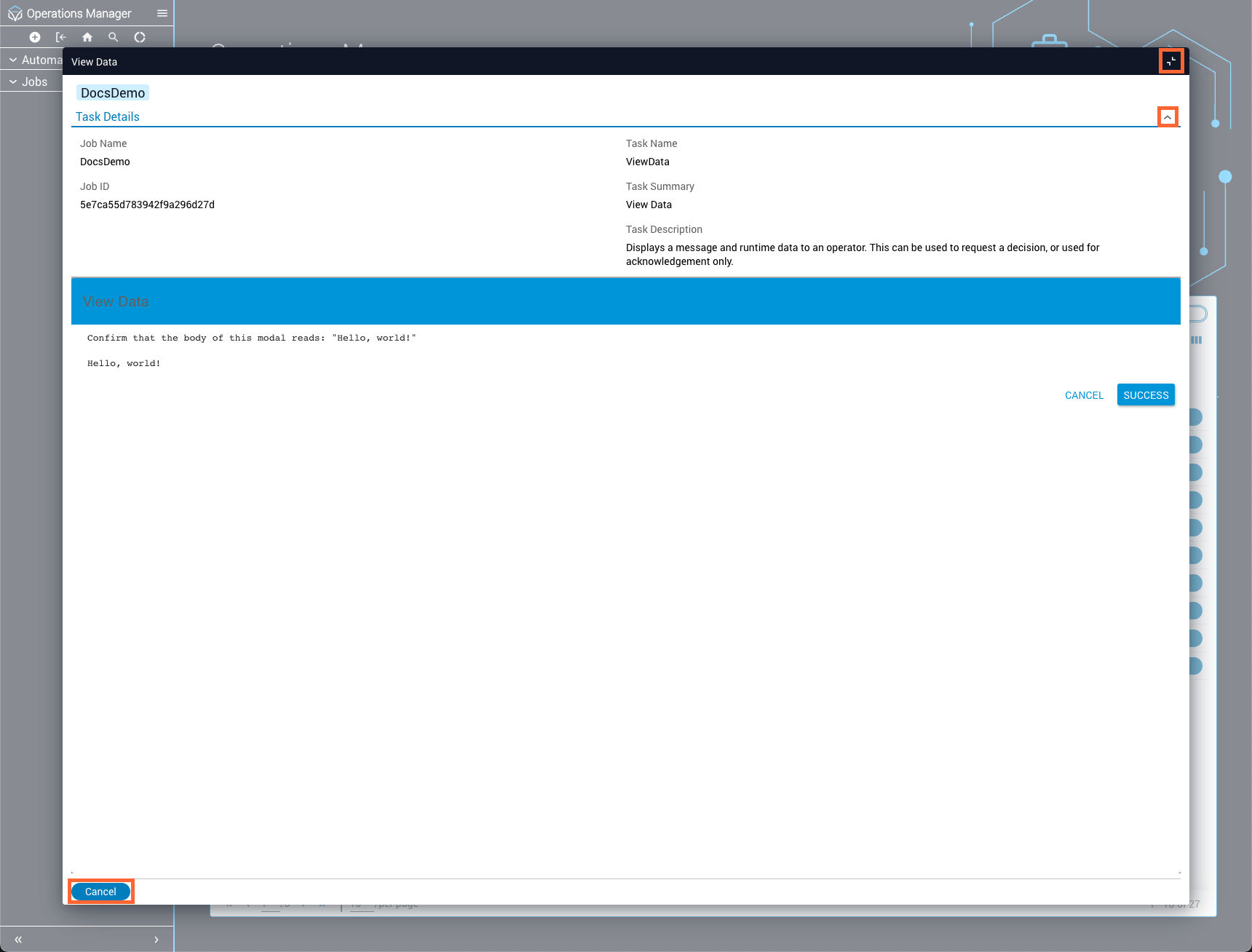
Task: Open the hamburger menu in the sidebar header
Action: (162, 14)
